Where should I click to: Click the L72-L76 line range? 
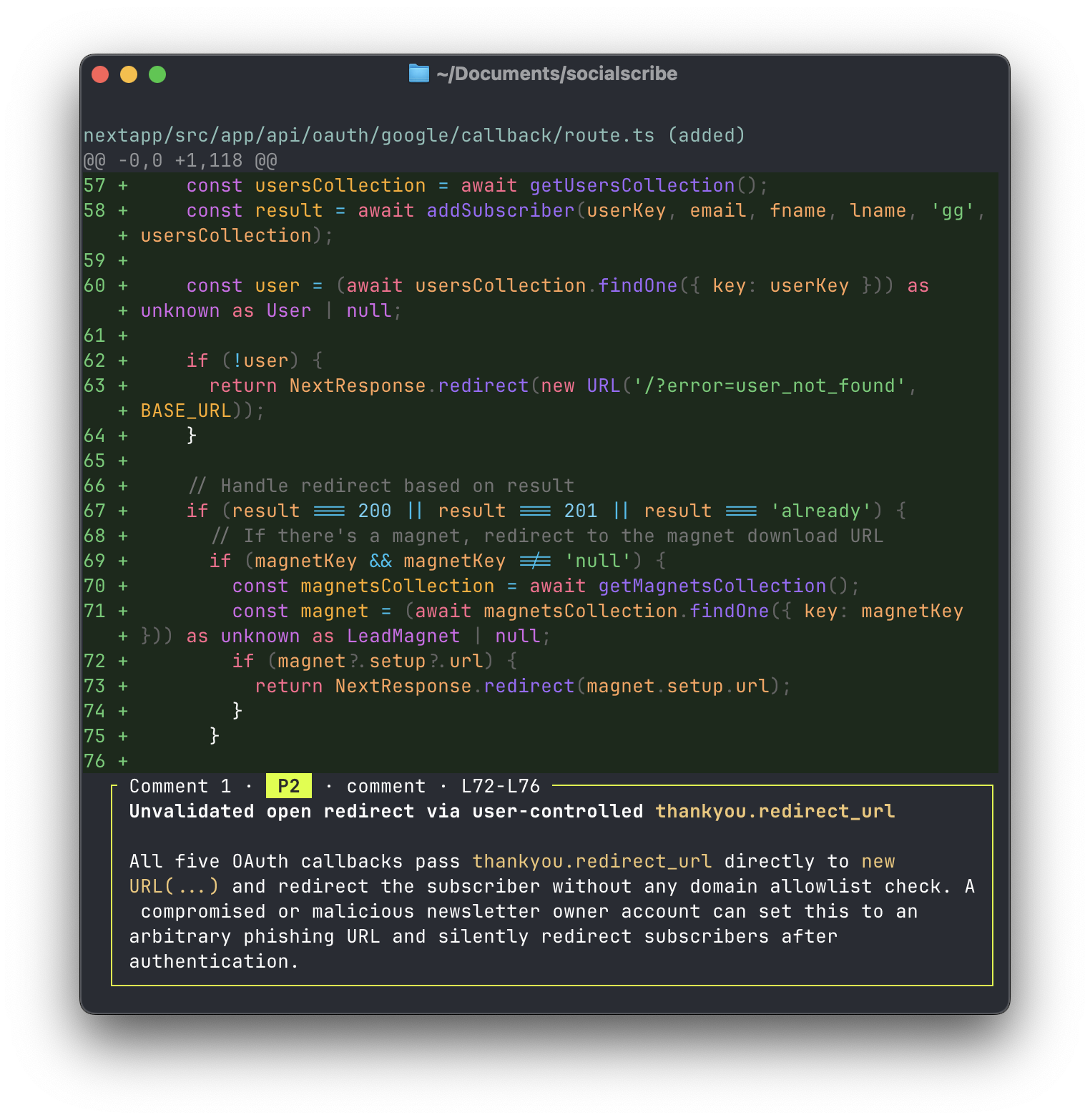(501, 786)
